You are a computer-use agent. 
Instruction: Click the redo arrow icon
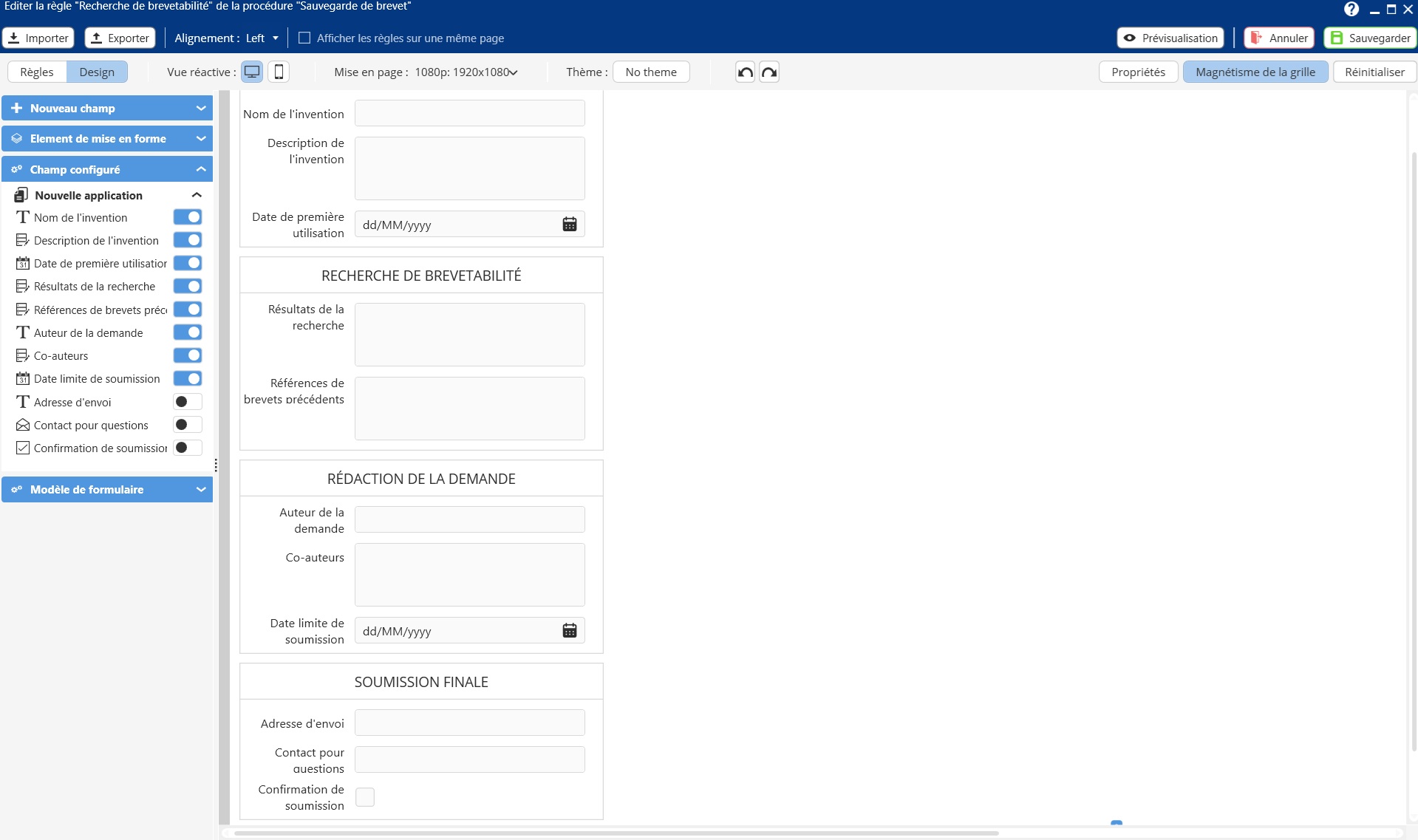[x=769, y=72]
